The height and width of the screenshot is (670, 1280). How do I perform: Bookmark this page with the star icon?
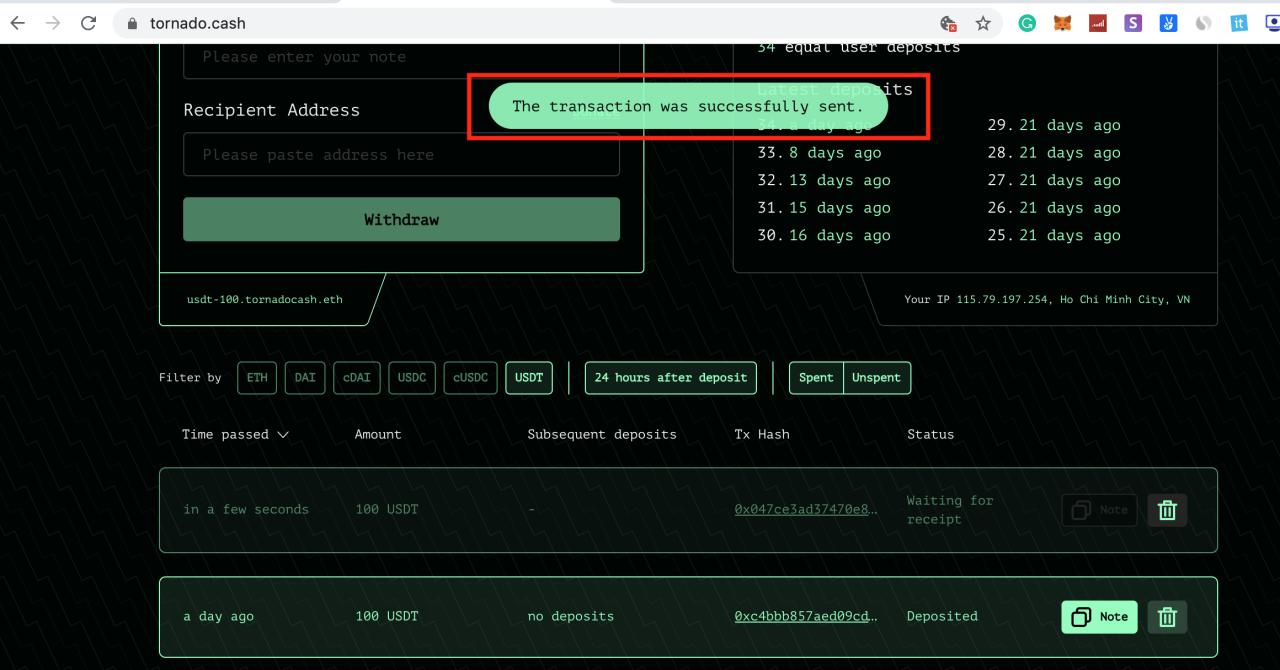pos(983,23)
